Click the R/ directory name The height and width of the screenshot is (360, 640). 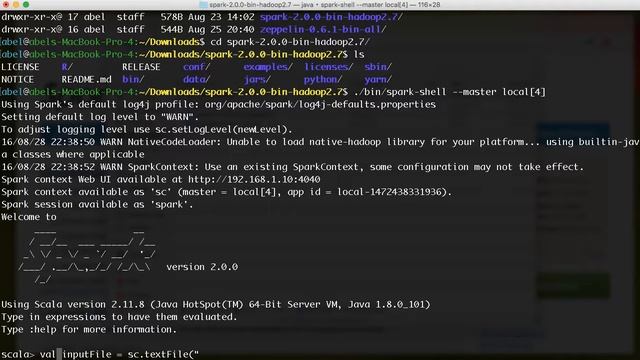pos(67,67)
